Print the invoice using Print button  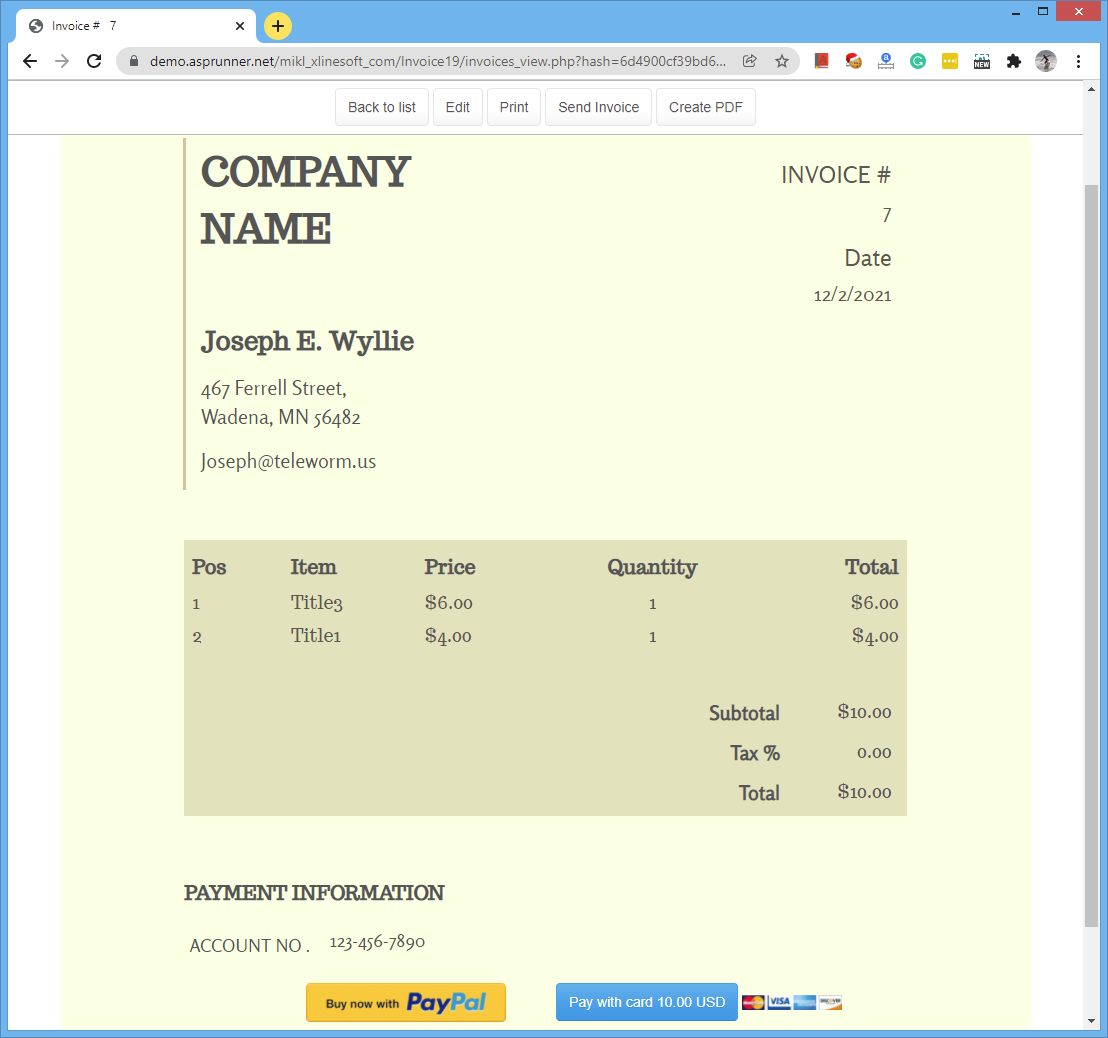pos(514,107)
